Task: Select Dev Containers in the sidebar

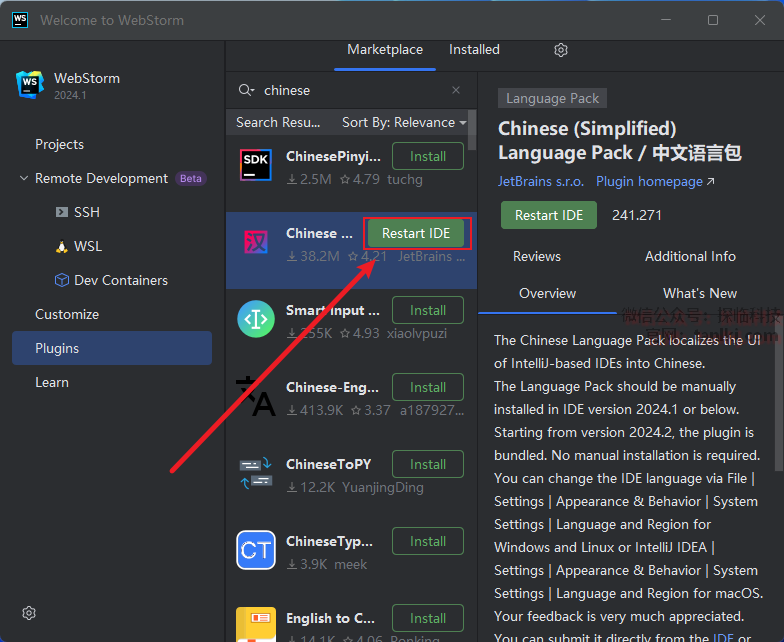Action: [x=121, y=281]
